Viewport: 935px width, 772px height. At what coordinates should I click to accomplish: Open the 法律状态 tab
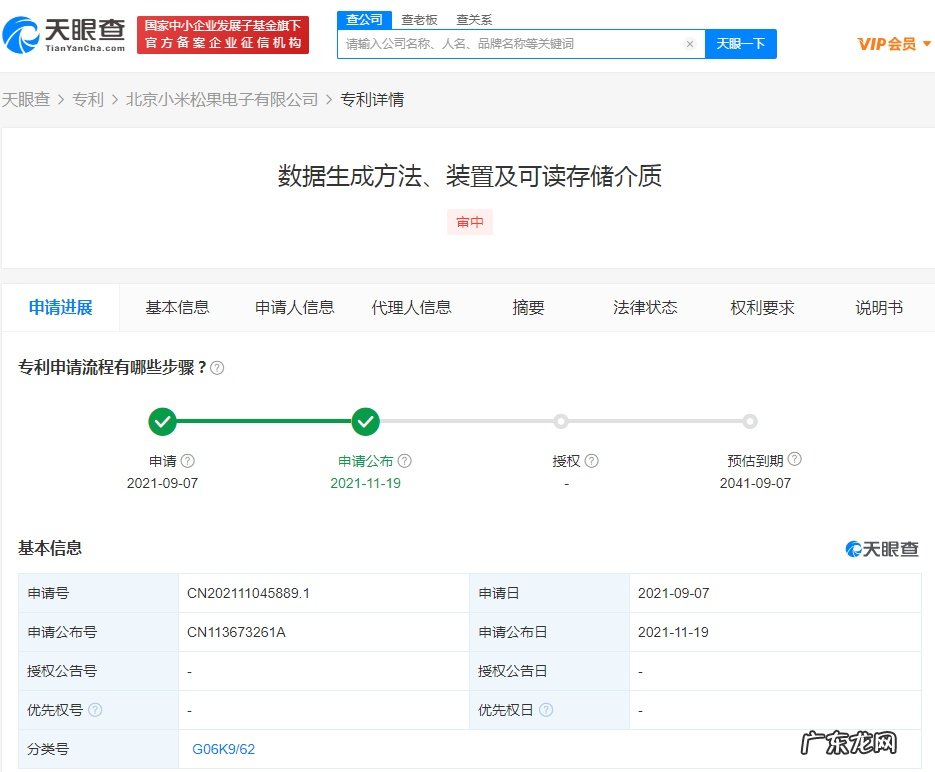pyautogui.click(x=645, y=307)
